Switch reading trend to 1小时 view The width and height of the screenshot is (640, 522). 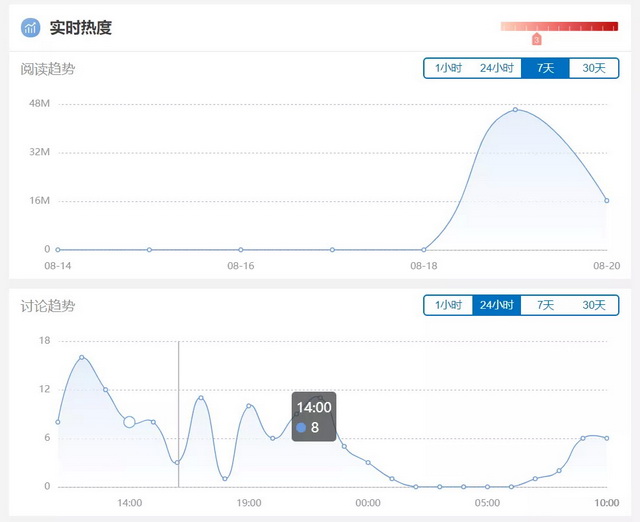pos(448,68)
